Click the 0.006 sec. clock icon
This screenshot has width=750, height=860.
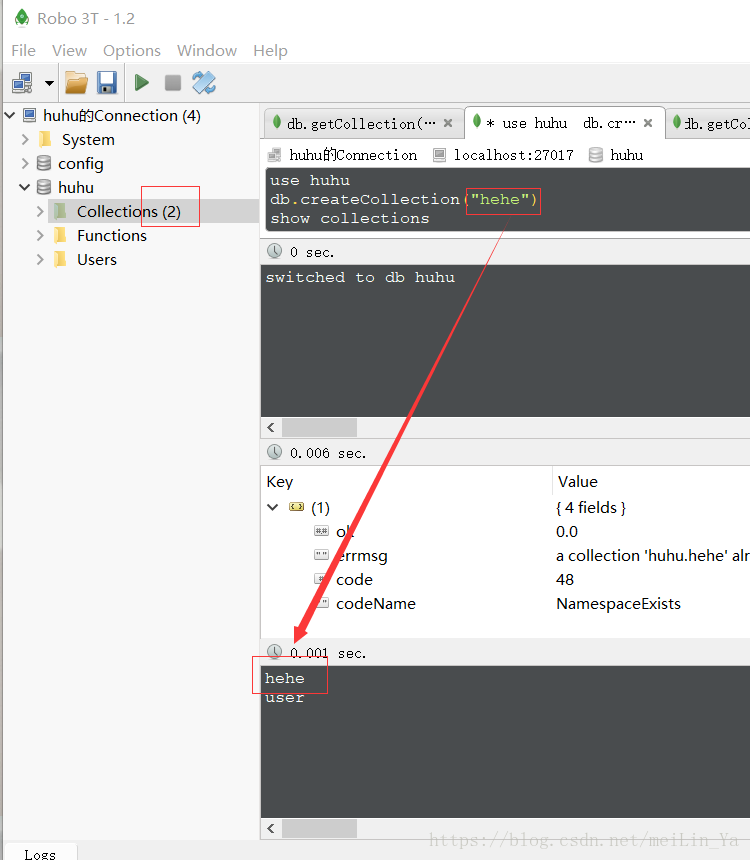pos(274,452)
